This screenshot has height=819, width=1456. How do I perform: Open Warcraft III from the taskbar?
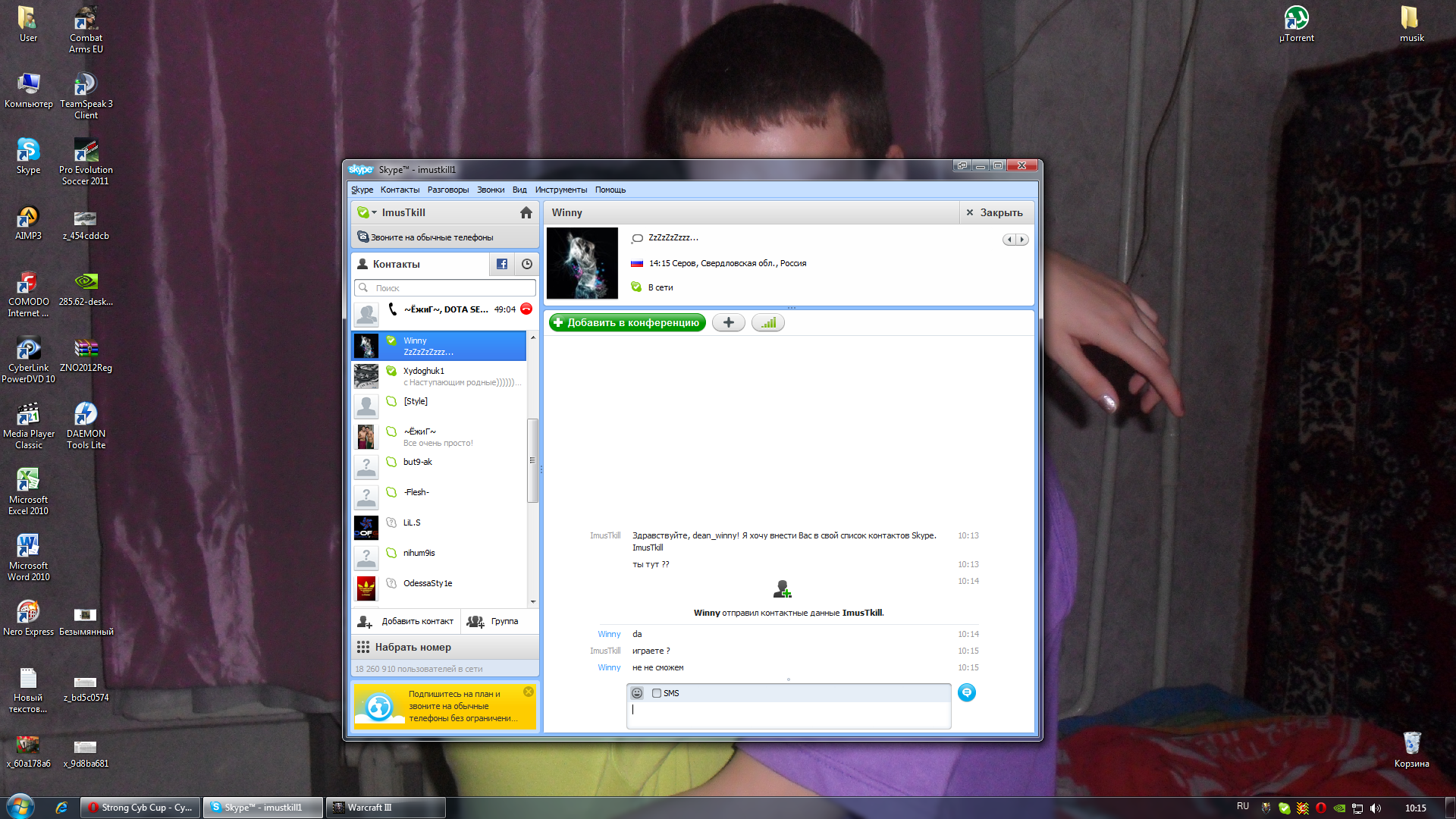(384, 808)
